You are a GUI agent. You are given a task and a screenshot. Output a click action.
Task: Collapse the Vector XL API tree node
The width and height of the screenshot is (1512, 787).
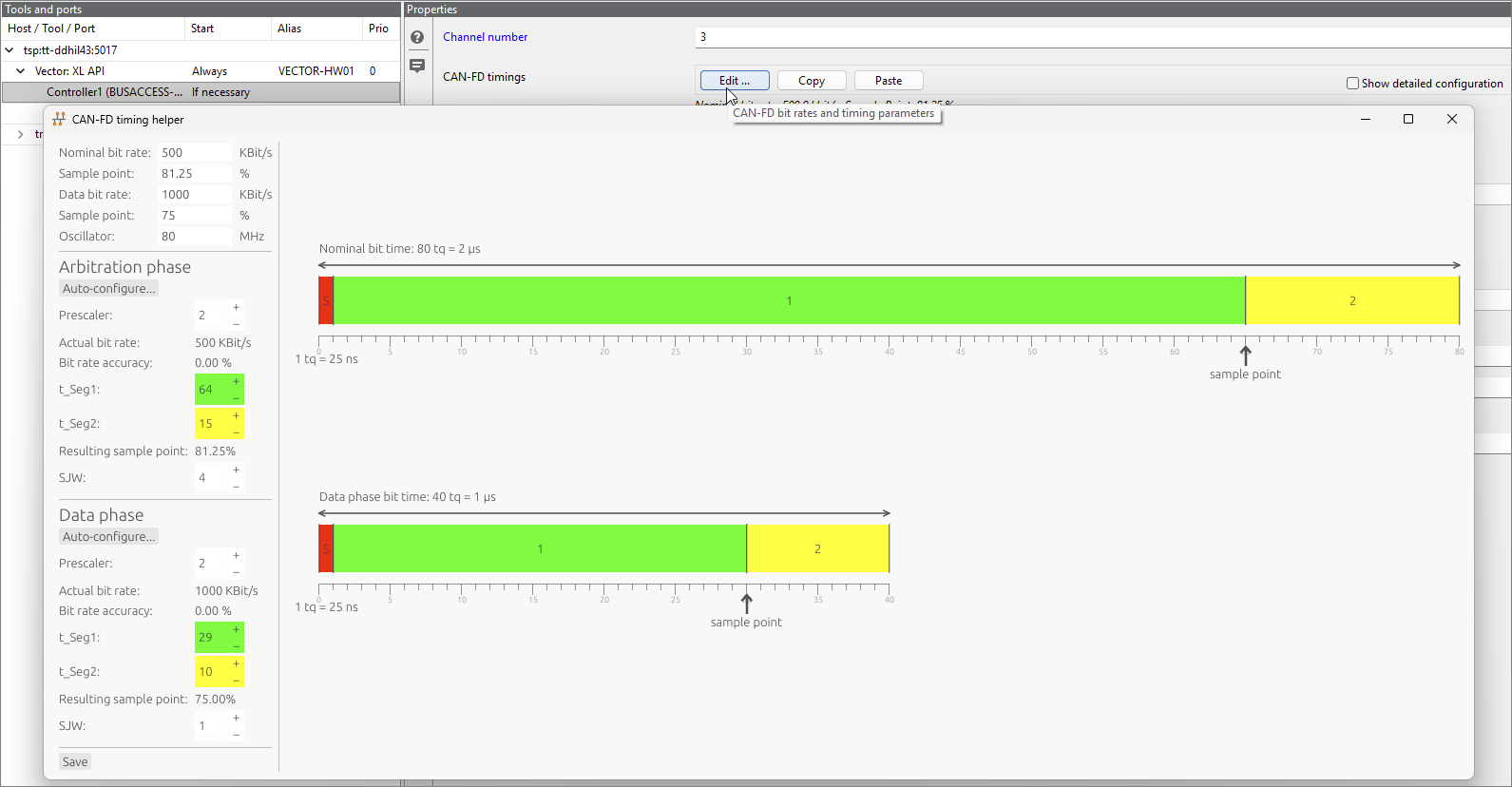point(21,71)
